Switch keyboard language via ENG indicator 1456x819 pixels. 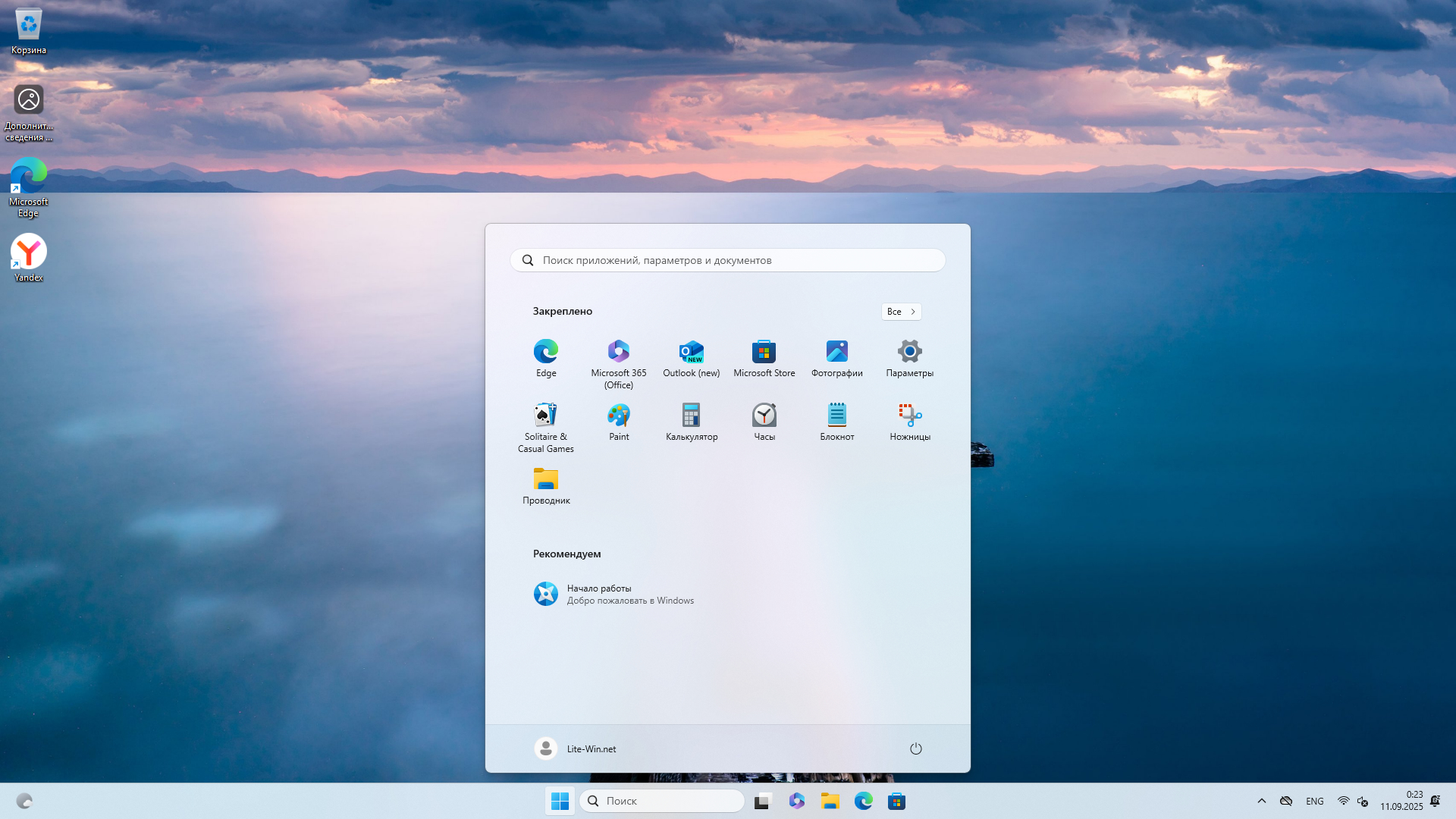click(x=1313, y=801)
